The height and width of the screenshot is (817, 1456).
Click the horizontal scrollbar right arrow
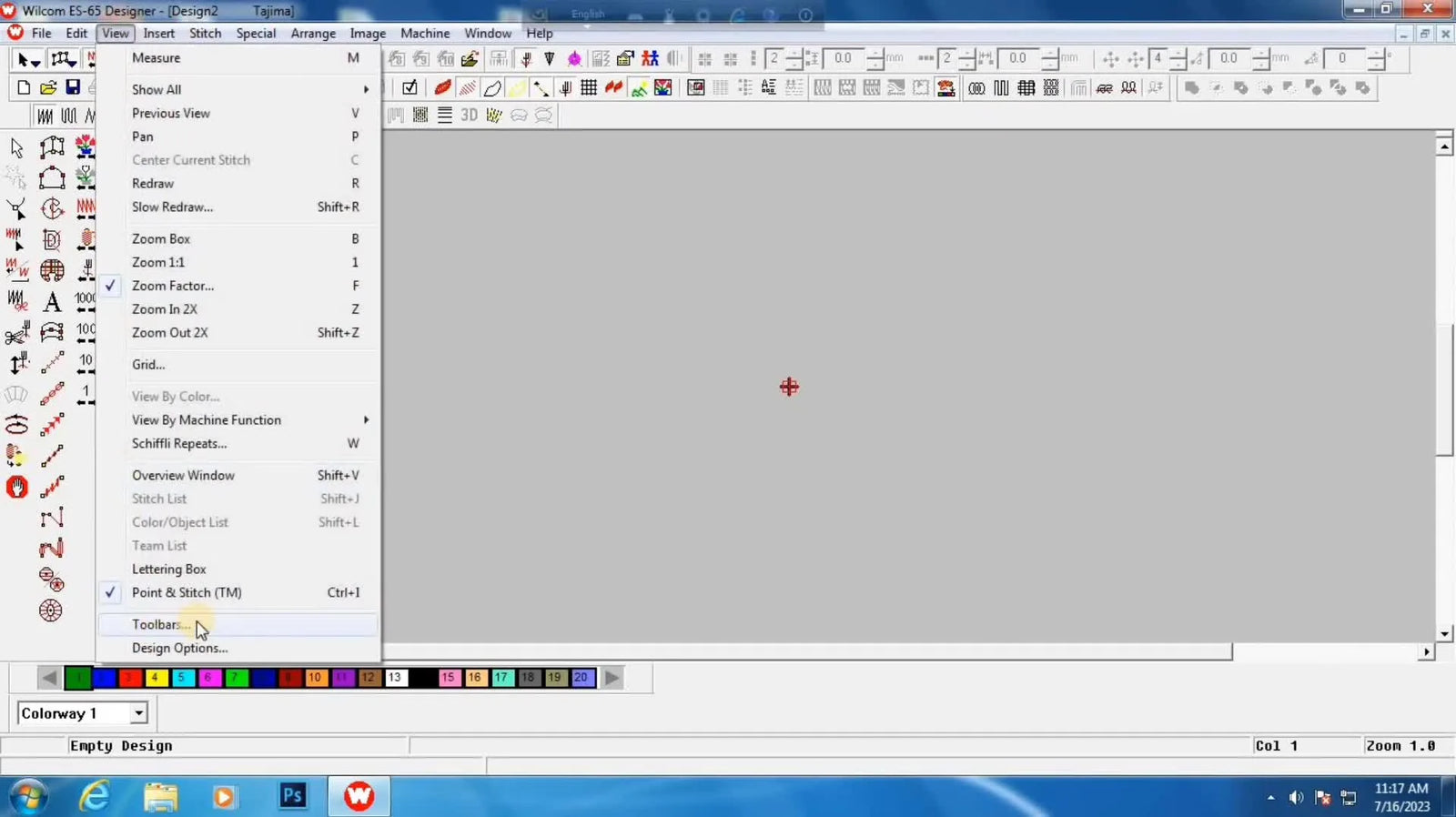1426,652
